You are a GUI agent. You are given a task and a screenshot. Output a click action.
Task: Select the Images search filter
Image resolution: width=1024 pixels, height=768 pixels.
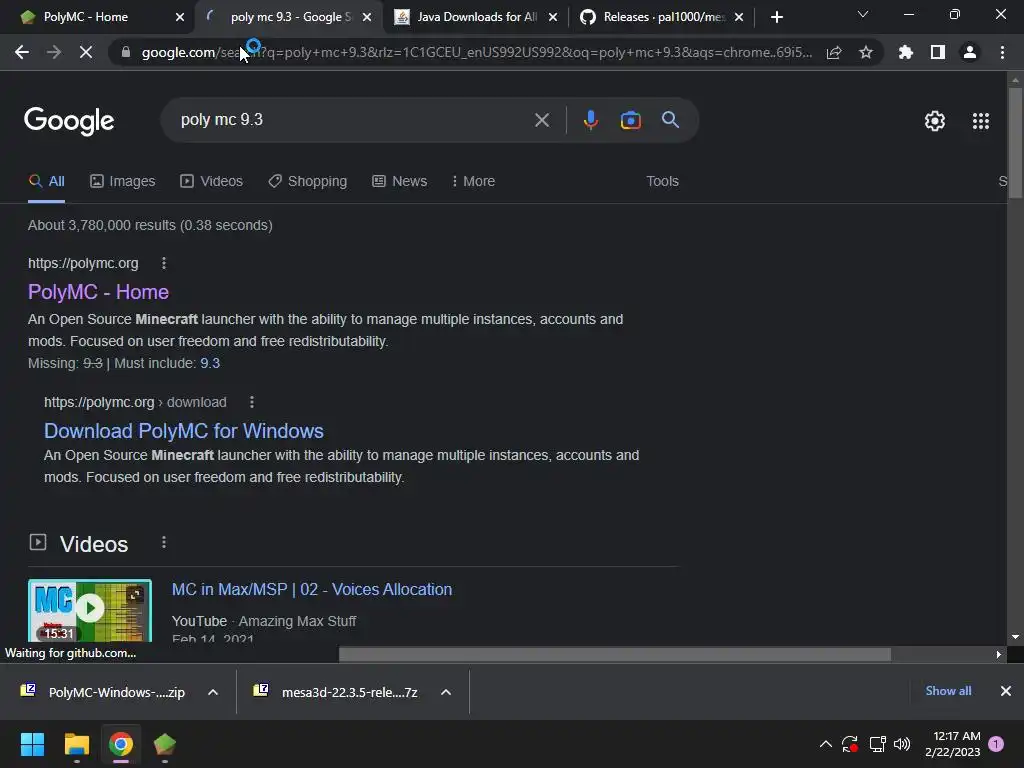tap(123, 181)
